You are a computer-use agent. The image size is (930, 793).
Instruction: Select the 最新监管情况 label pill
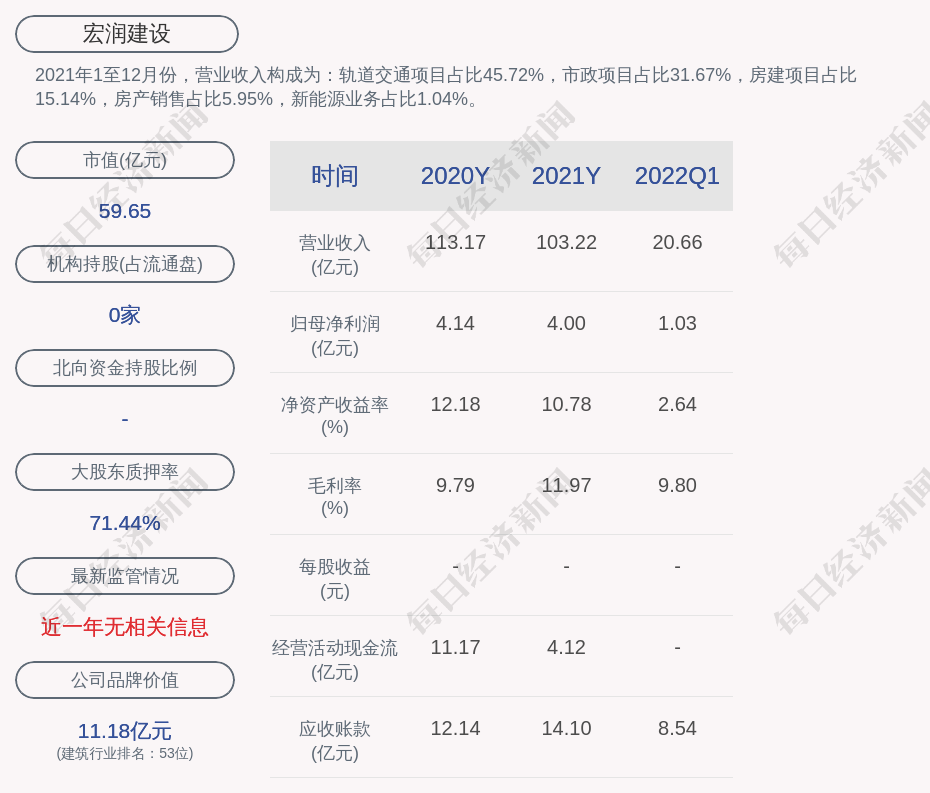click(x=125, y=576)
